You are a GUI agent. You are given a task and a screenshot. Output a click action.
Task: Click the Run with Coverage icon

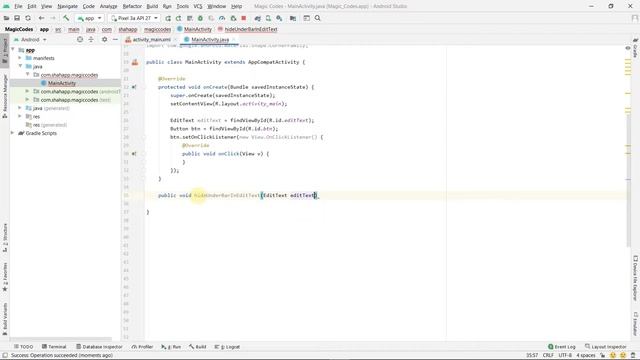click(x=211, y=18)
